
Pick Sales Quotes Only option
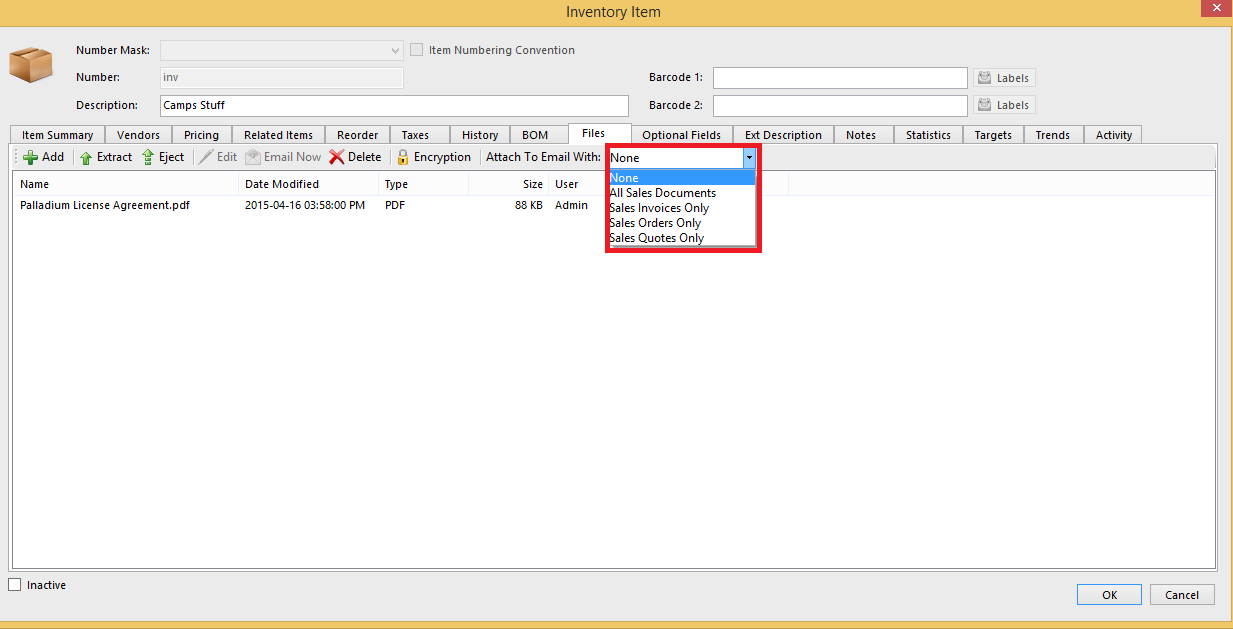click(656, 238)
